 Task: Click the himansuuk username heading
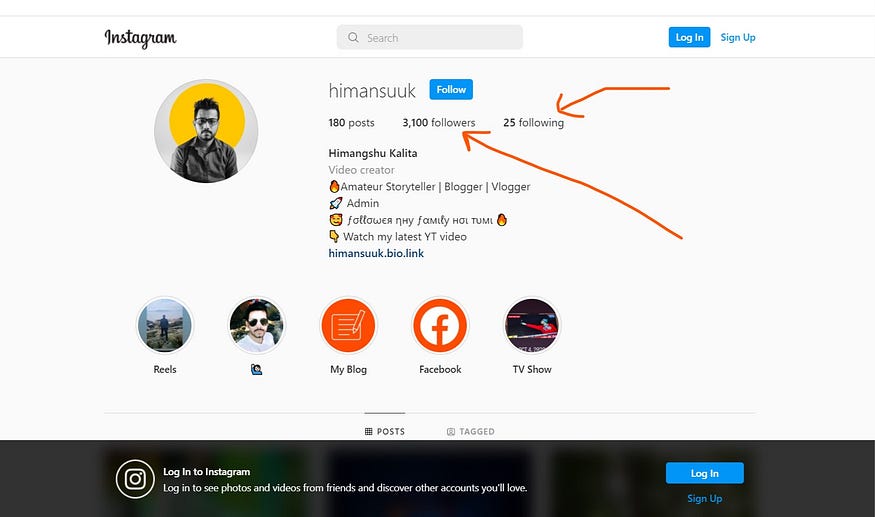tap(372, 90)
